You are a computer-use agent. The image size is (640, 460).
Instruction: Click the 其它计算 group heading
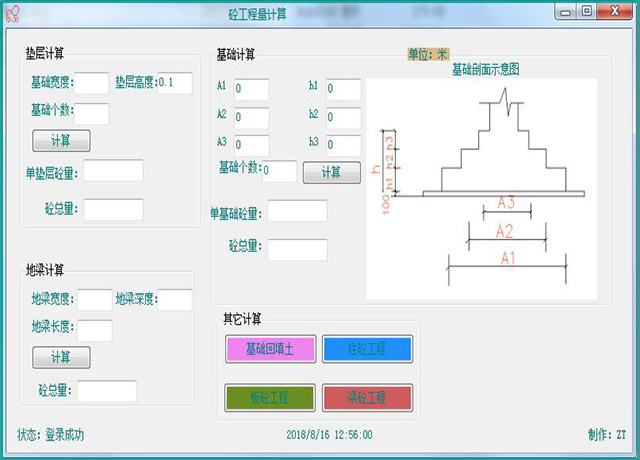(x=242, y=319)
